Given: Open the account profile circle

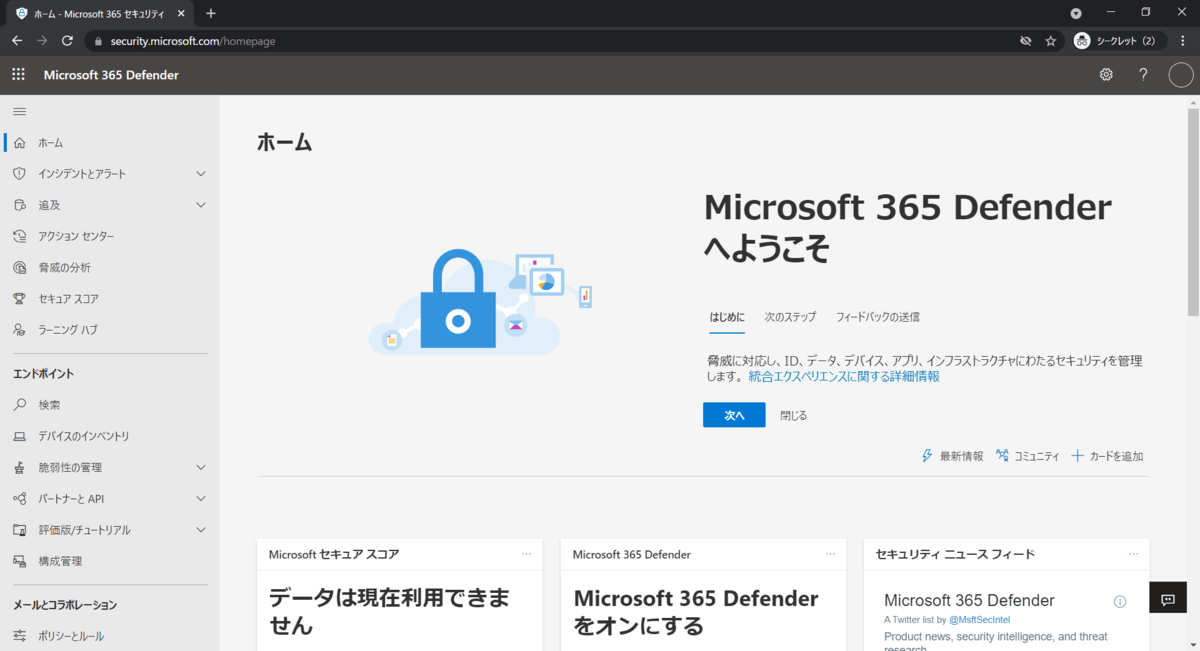Looking at the screenshot, I should point(1181,75).
